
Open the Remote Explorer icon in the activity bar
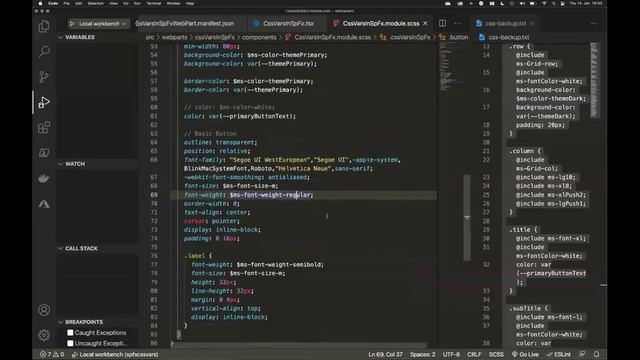(x=44, y=153)
